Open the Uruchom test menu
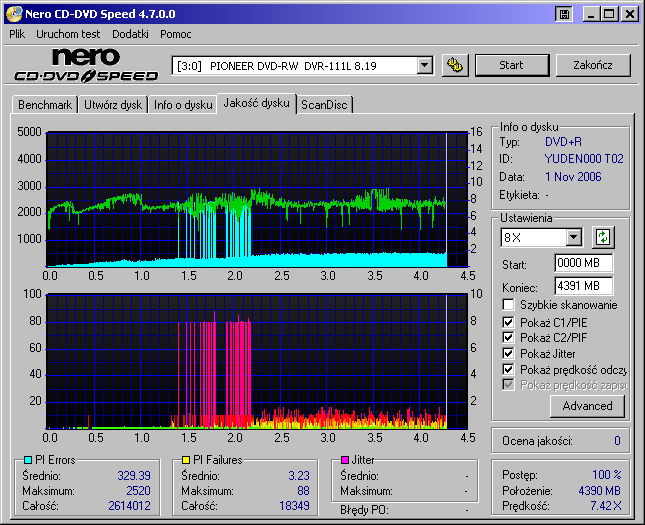Screen dimensions: 645x525 (x=68, y=34)
